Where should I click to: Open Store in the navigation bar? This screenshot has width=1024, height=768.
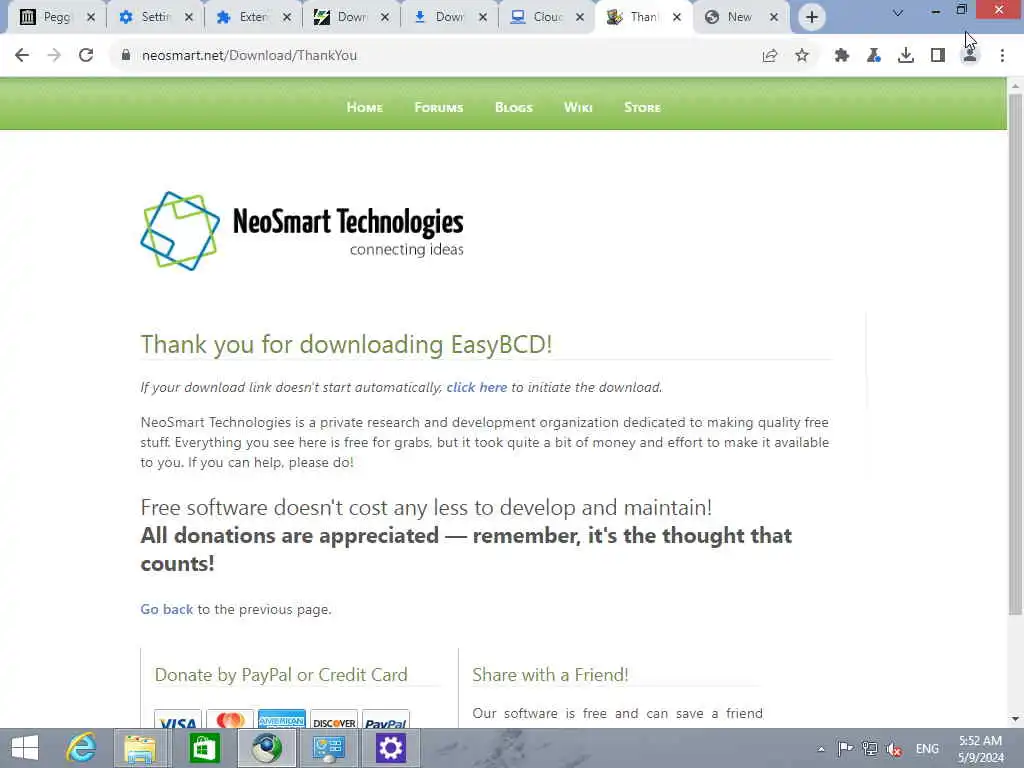[x=642, y=107]
